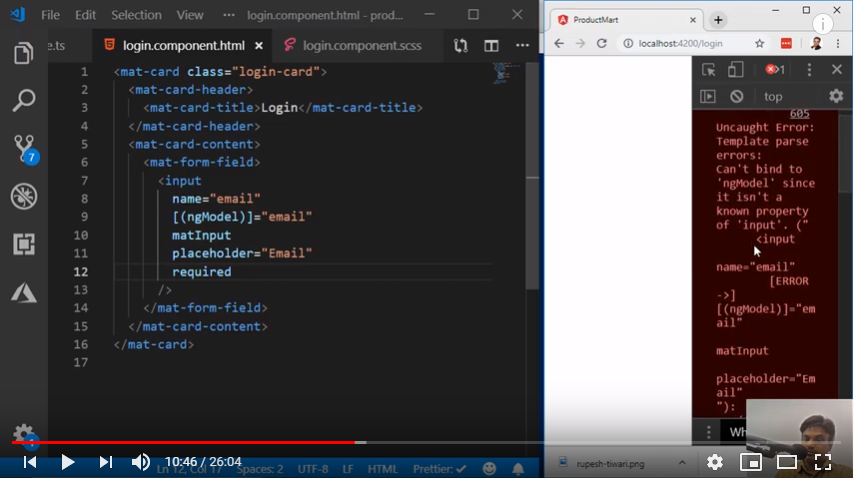Screen dimensions: 854x478
Task: Mute the video volume
Action: point(141,462)
